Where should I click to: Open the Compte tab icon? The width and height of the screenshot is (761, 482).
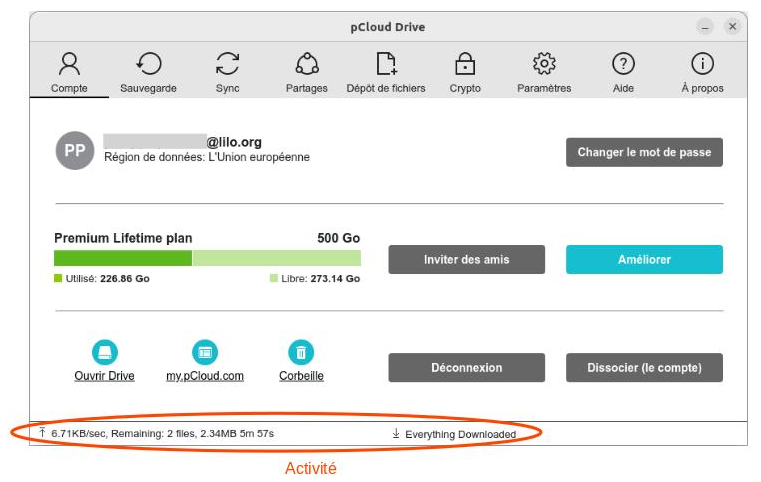[69, 64]
